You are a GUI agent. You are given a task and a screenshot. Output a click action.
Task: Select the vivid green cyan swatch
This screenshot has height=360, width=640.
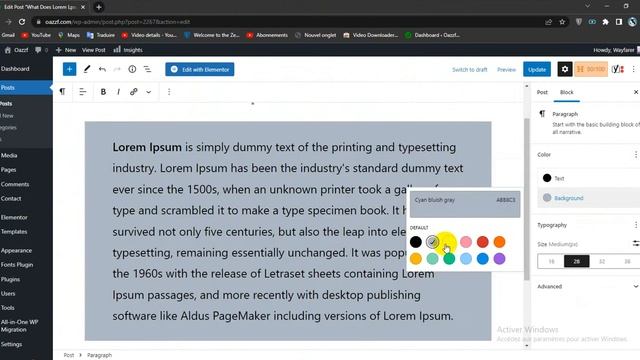pyautogui.click(x=449, y=259)
